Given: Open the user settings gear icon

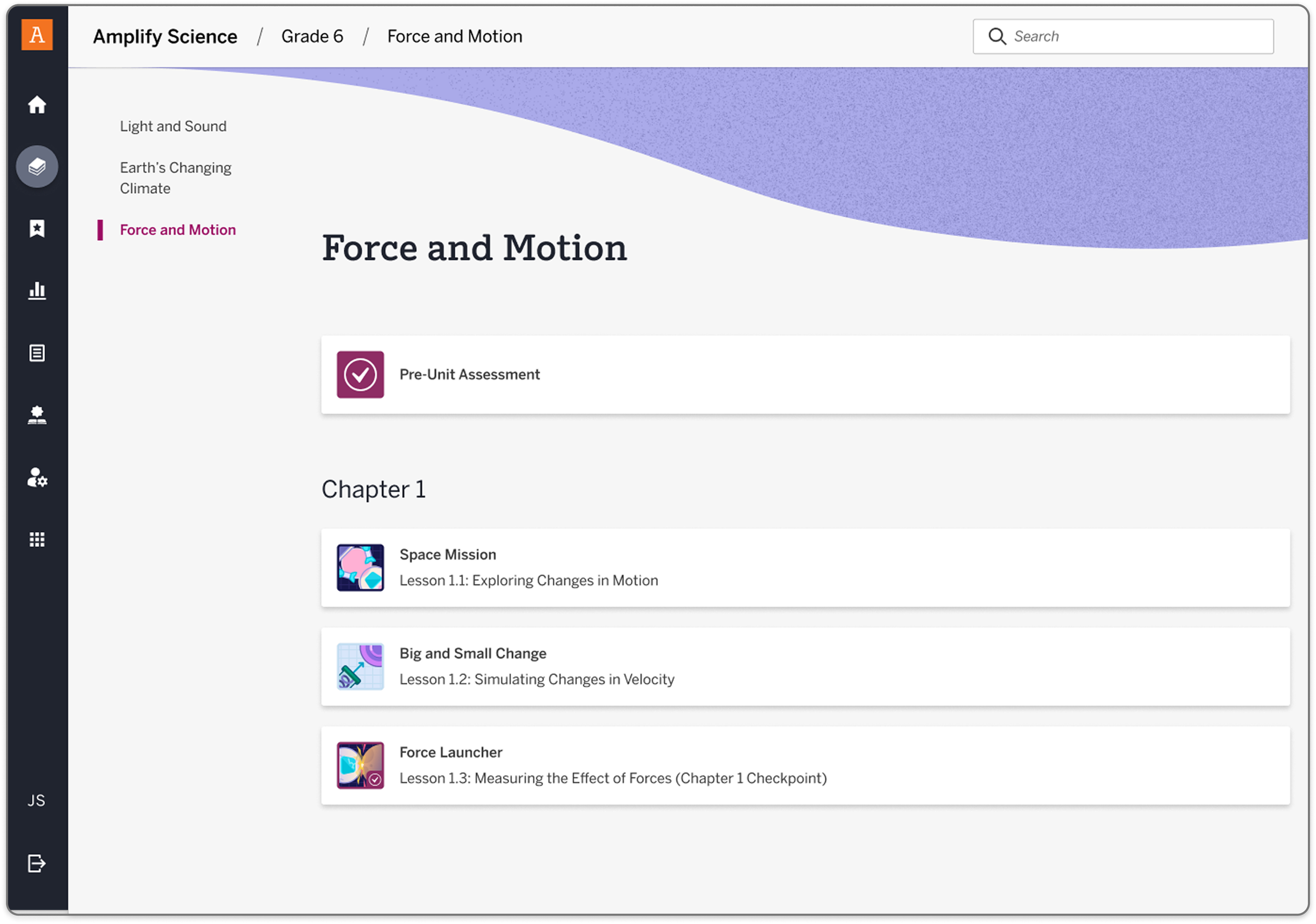Looking at the screenshot, I should point(37,478).
